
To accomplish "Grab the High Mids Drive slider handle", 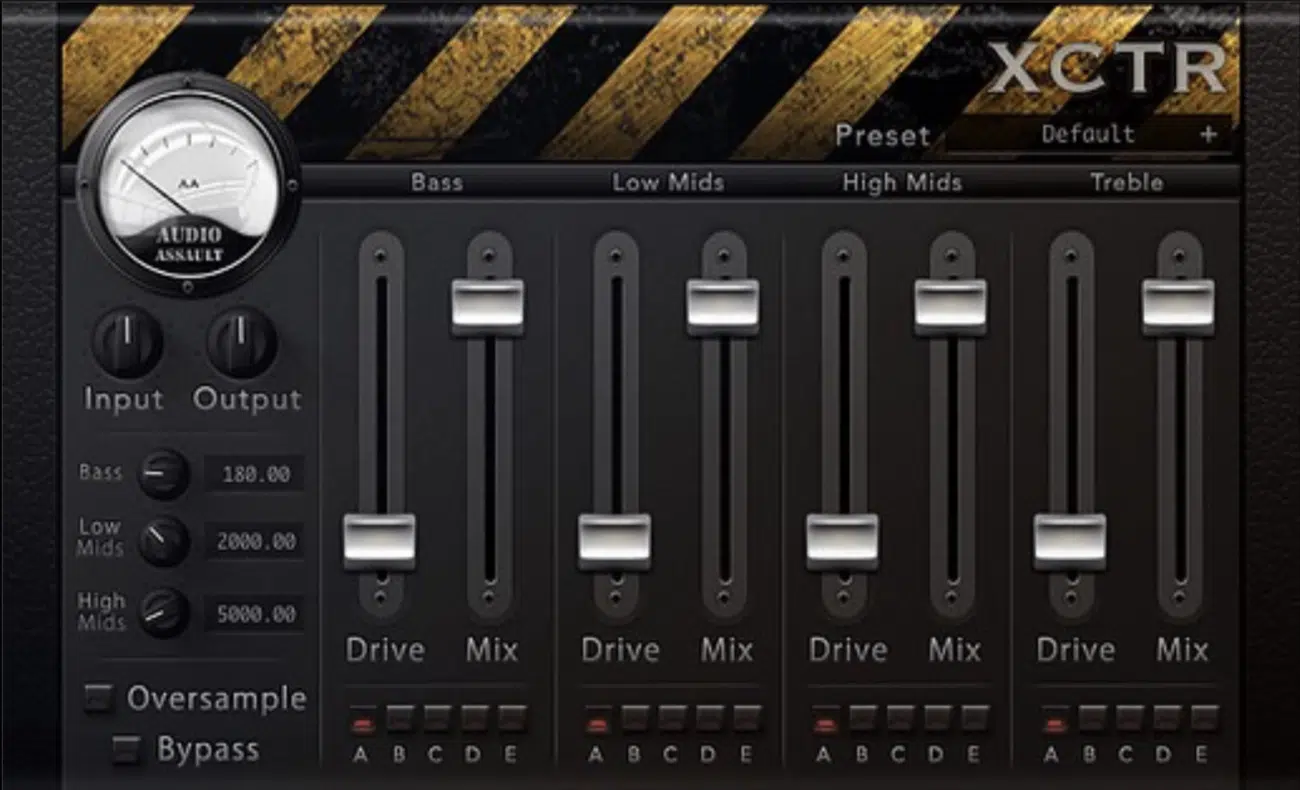I will [x=843, y=541].
